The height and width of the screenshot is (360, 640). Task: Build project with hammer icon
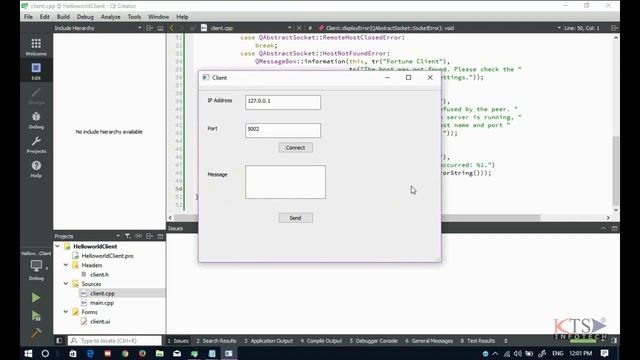point(36,333)
